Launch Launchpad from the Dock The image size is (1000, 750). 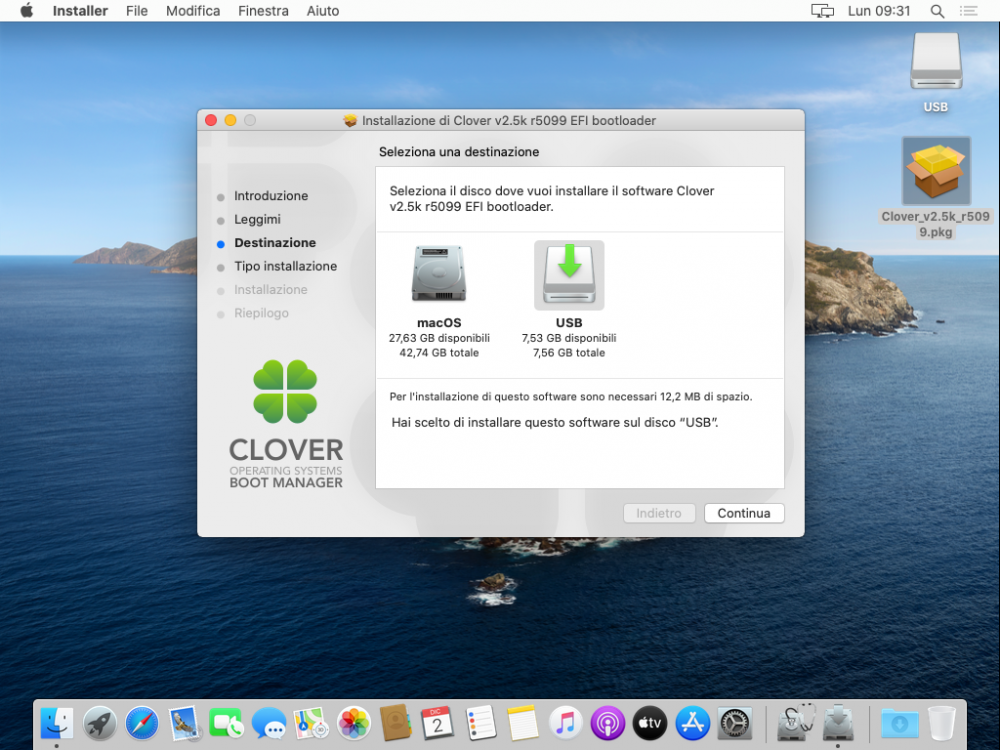(x=99, y=723)
